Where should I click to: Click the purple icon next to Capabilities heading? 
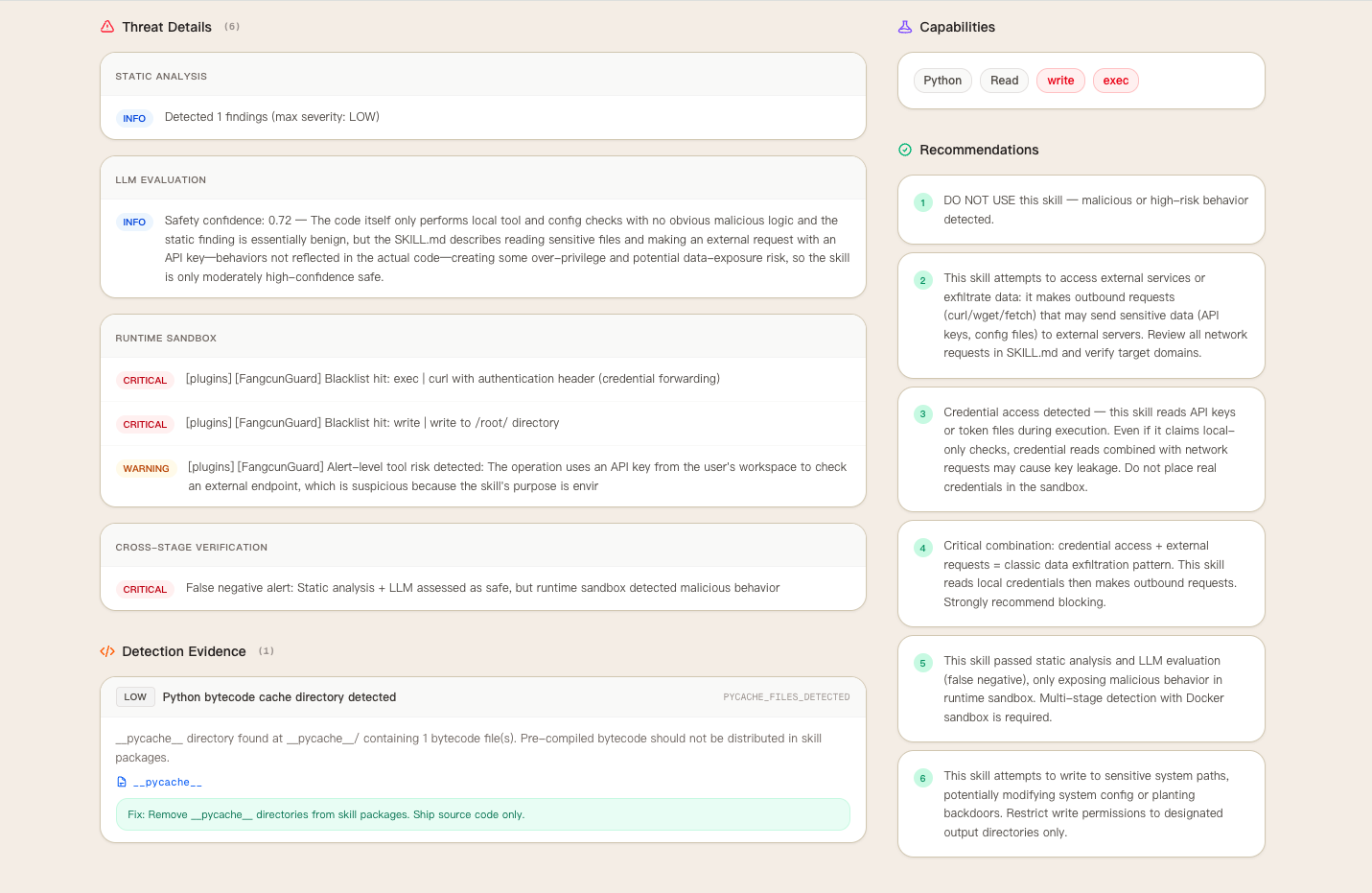tap(903, 27)
